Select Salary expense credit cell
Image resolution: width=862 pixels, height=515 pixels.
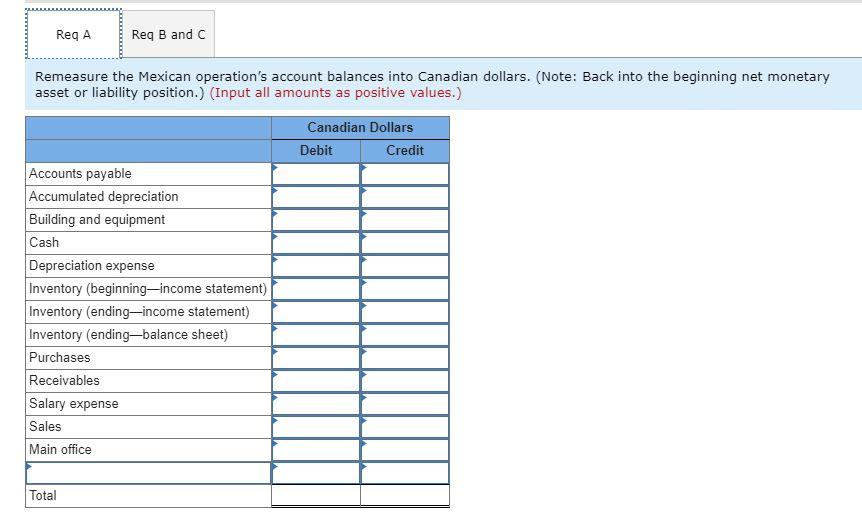pos(405,405)
